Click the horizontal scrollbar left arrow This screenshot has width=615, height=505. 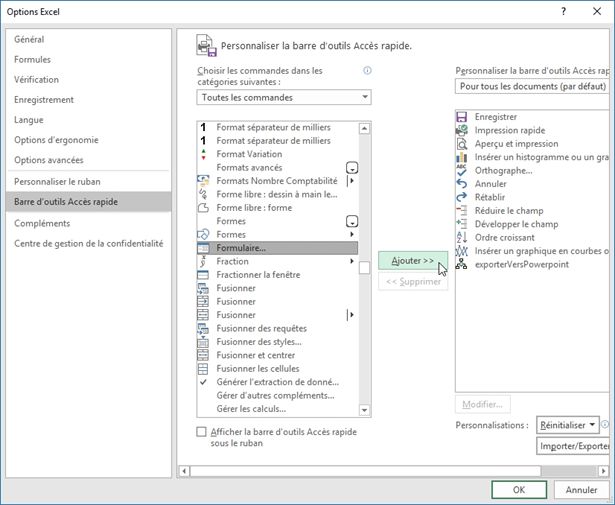click(x=184, y=471)
